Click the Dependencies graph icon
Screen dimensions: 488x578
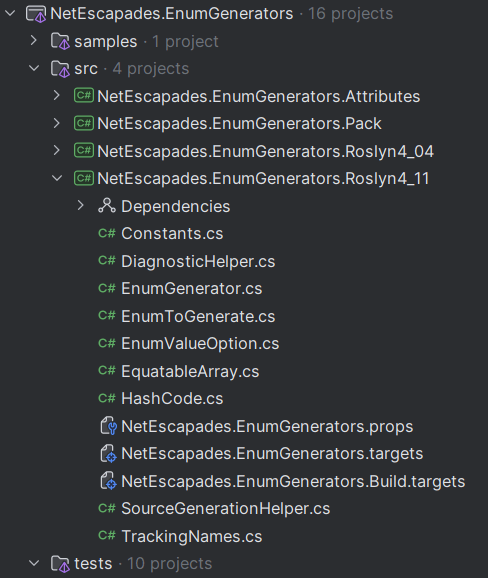(x=107, y=206)
